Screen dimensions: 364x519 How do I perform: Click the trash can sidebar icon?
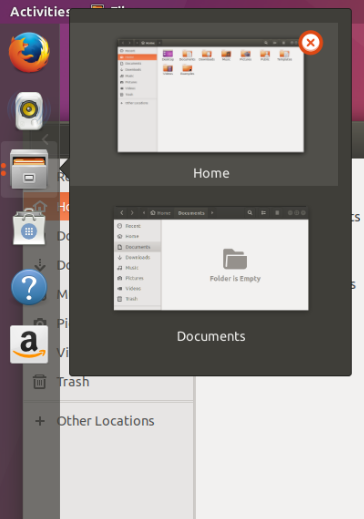[40, 381]
